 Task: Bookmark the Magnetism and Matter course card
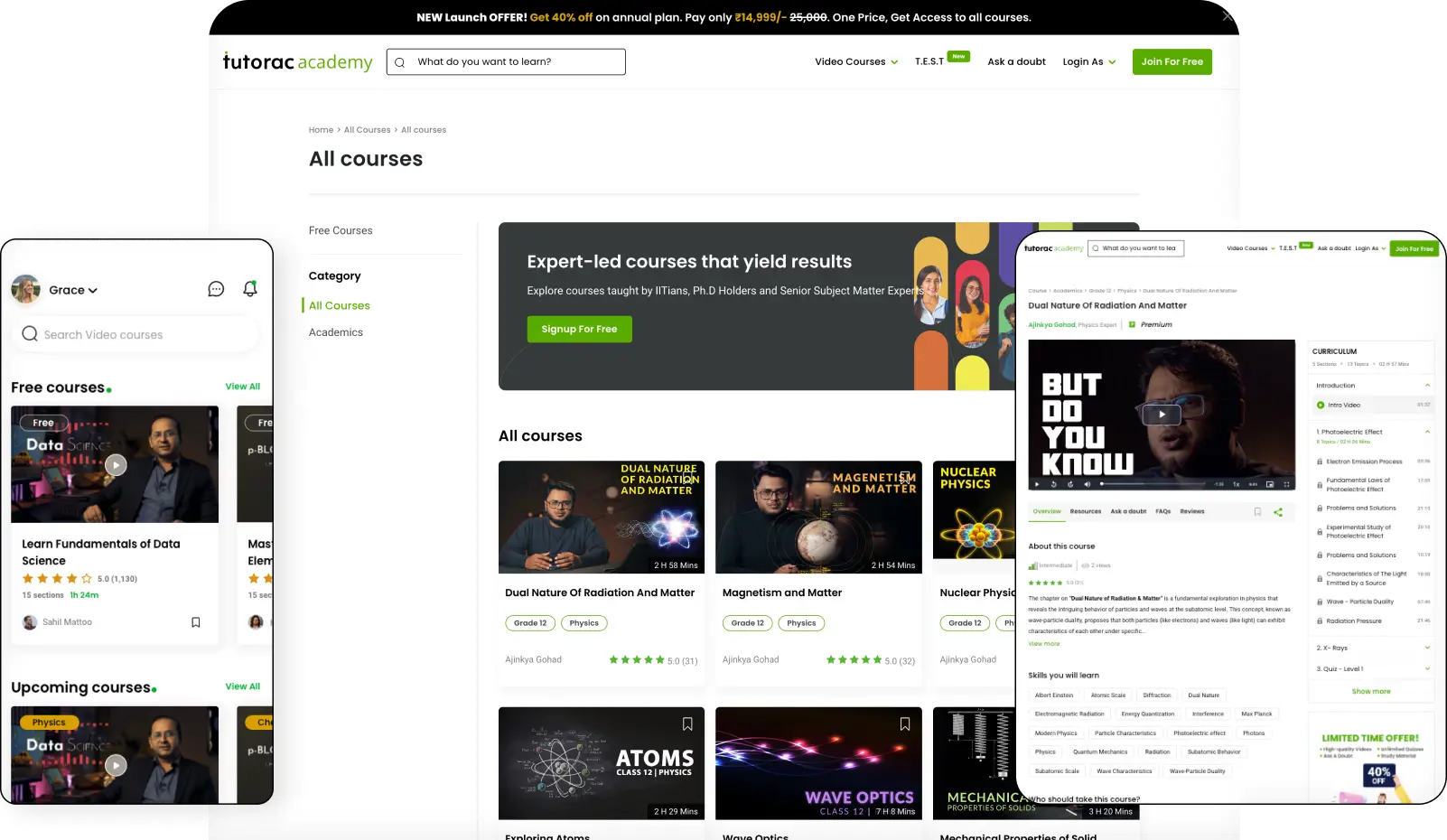coord(904,478)
